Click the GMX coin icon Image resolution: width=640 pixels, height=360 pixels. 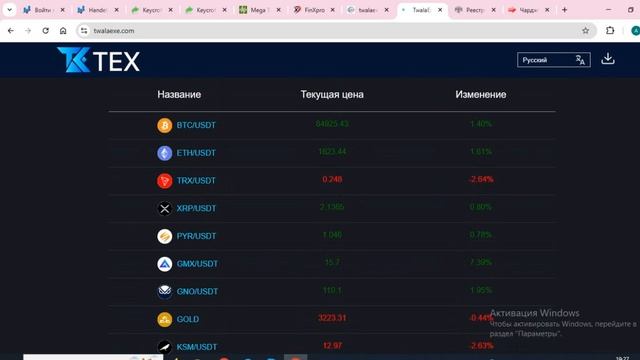164,264
